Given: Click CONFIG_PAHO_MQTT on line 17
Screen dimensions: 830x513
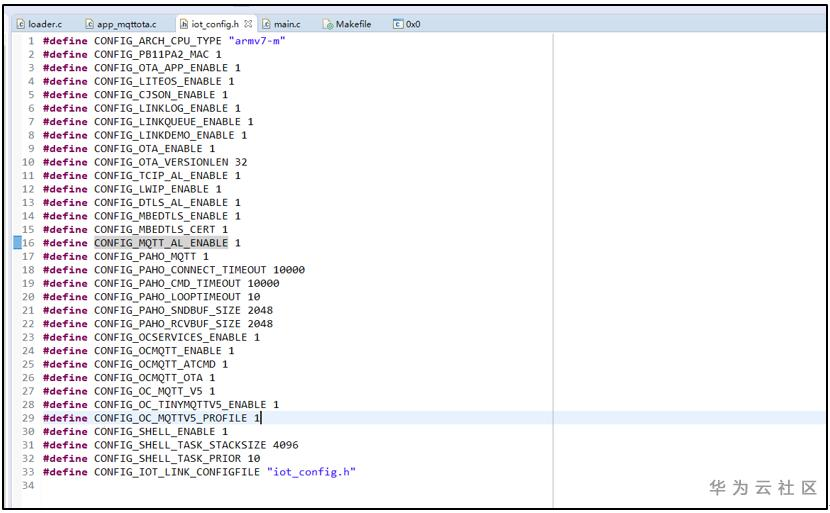Looking at the screenshot, I should (x=145, y=256).
